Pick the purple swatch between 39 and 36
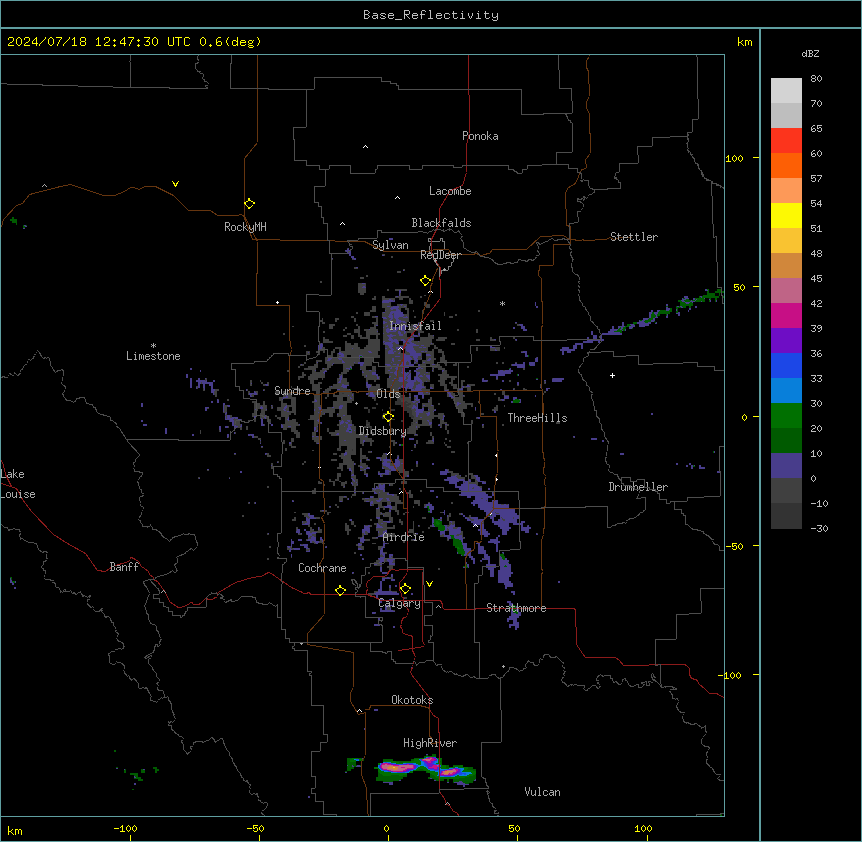The image size is (862, 842). click(x=786, y=340)
